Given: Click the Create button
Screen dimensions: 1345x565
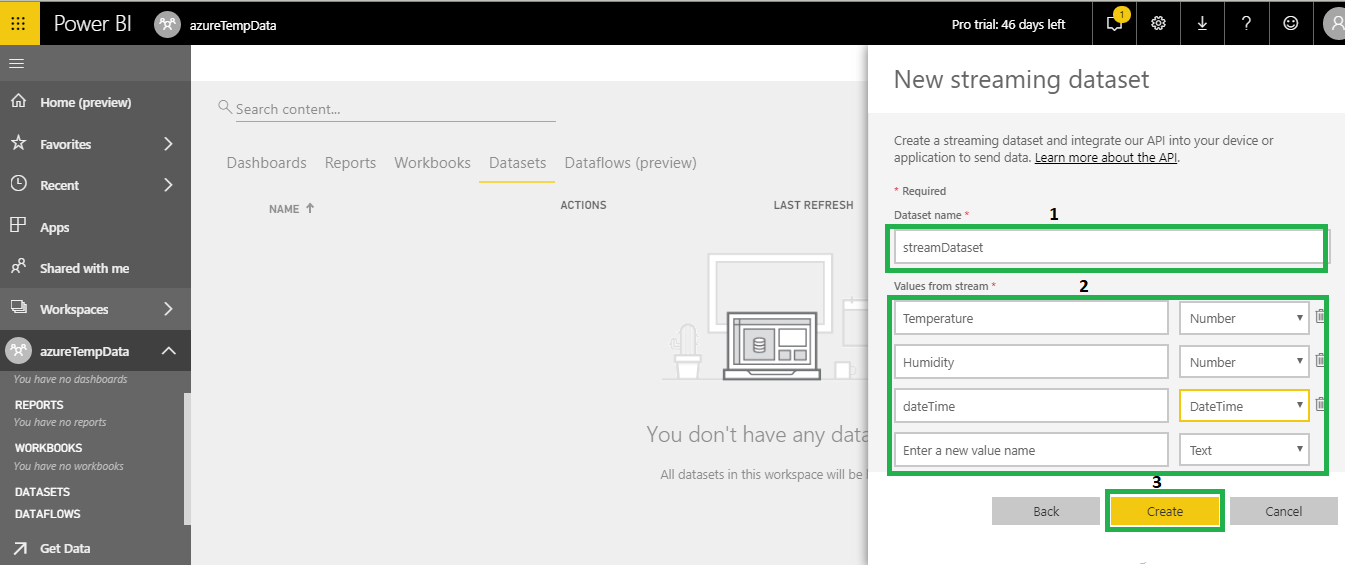Looking at the screenshot, I should [1165, 511].
